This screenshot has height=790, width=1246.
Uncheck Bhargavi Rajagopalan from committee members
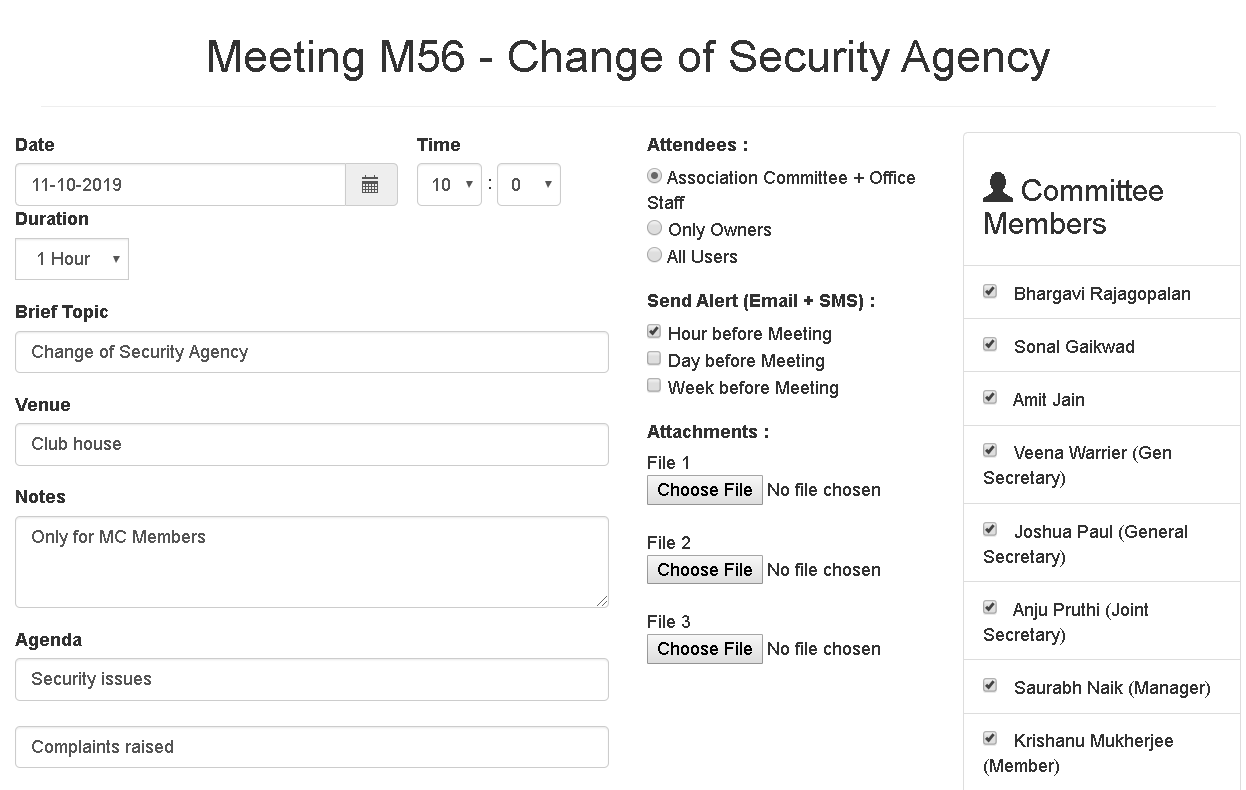click(989, 291)
